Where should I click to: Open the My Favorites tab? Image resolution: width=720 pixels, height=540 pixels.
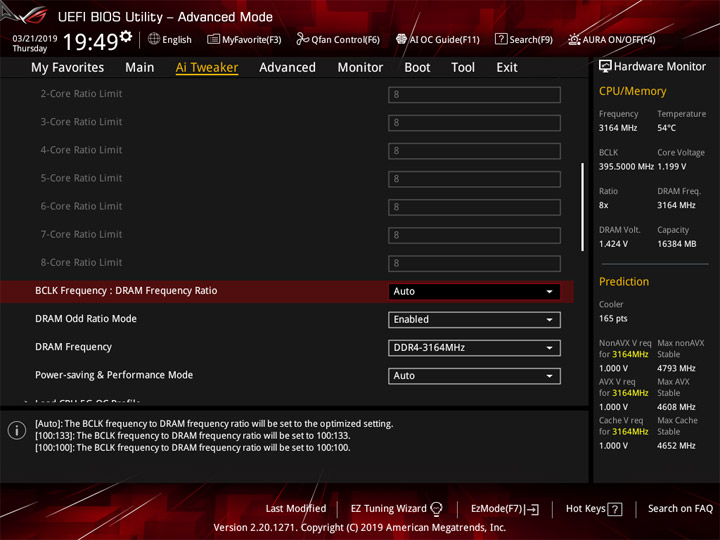click(68, 68)
